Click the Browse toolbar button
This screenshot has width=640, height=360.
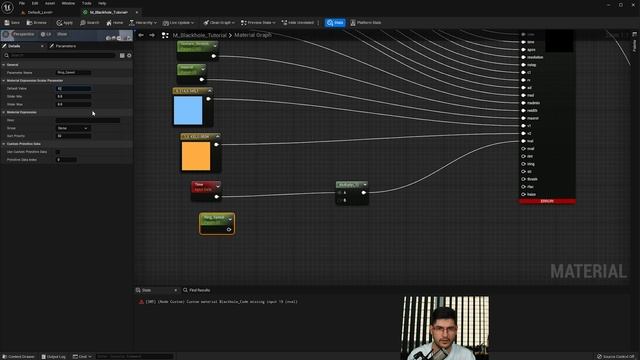tap(37, 22)
